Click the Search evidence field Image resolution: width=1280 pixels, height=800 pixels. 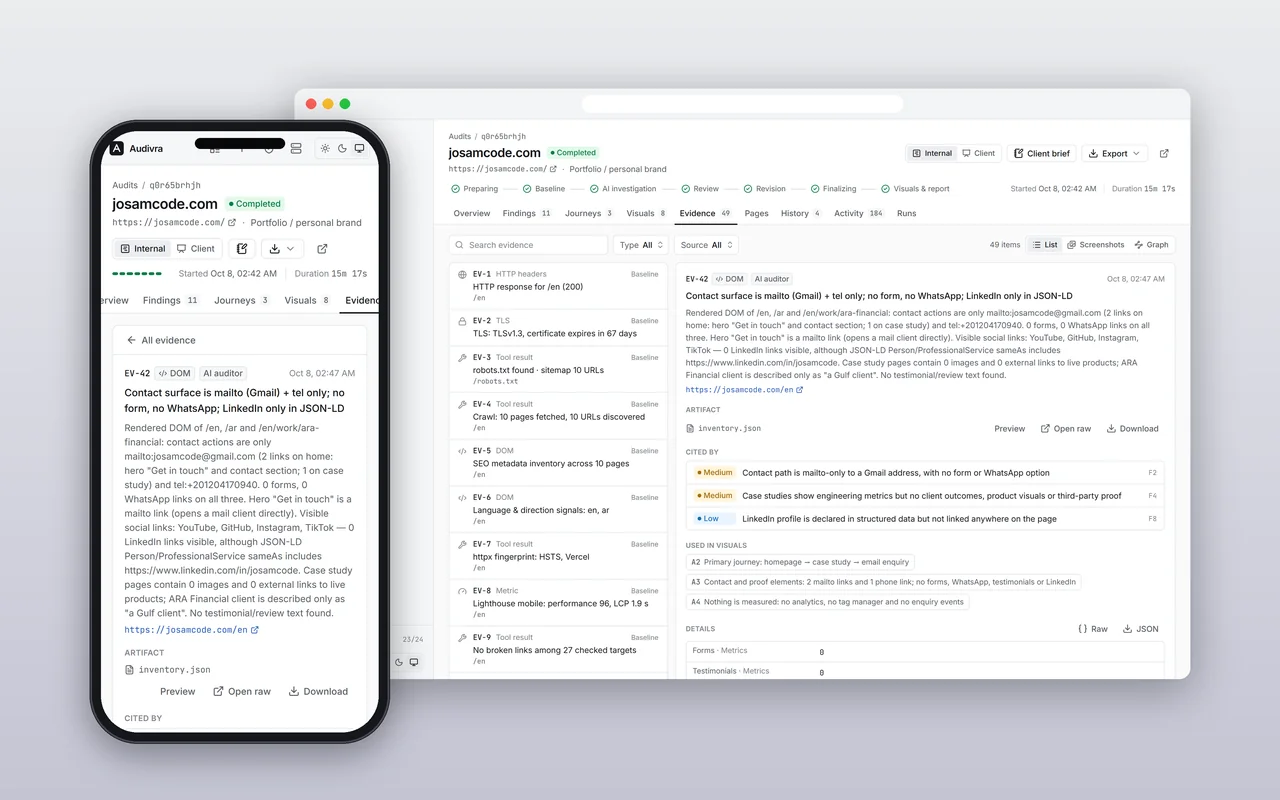(528, 245)
